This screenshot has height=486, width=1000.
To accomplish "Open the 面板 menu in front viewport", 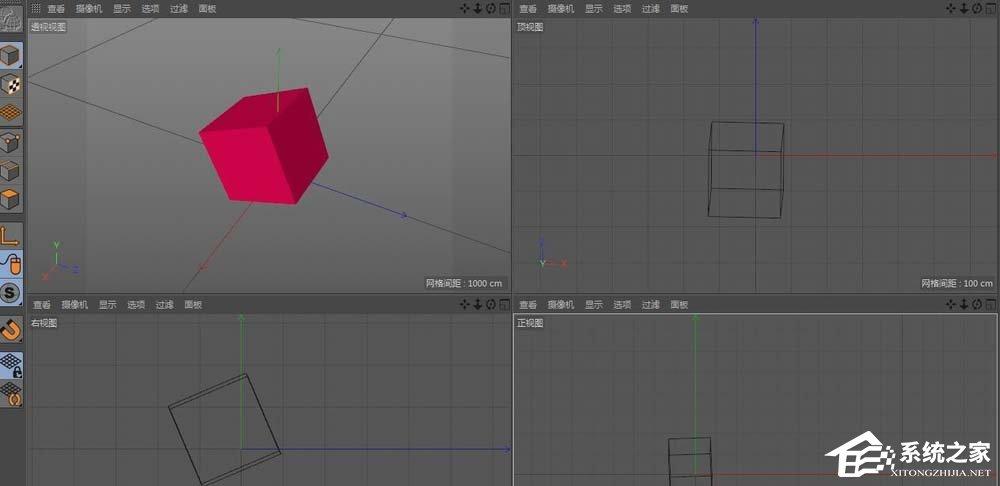I will (679, 305).
